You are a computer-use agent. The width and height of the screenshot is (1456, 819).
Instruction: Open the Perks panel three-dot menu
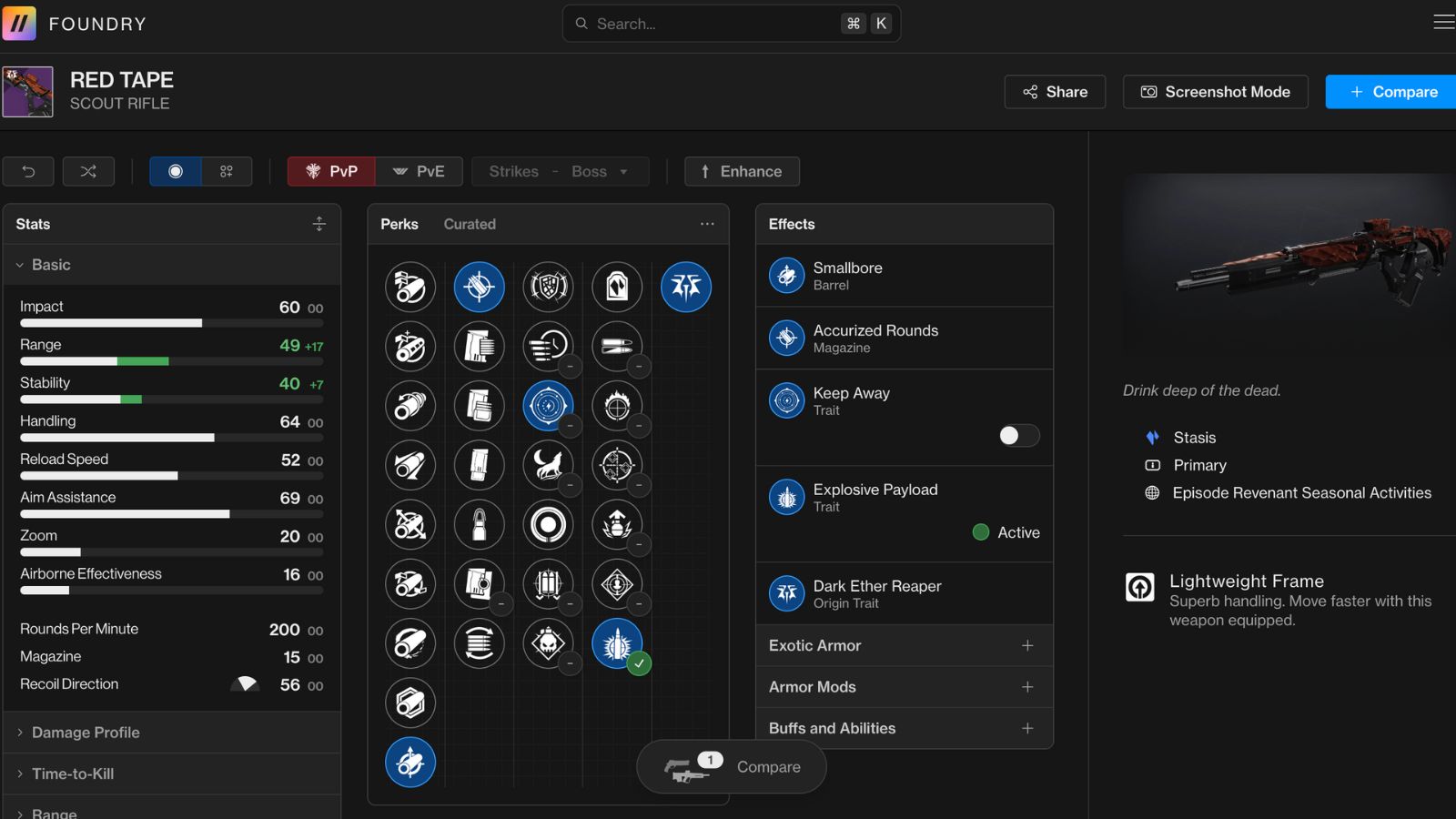(707, 224)
